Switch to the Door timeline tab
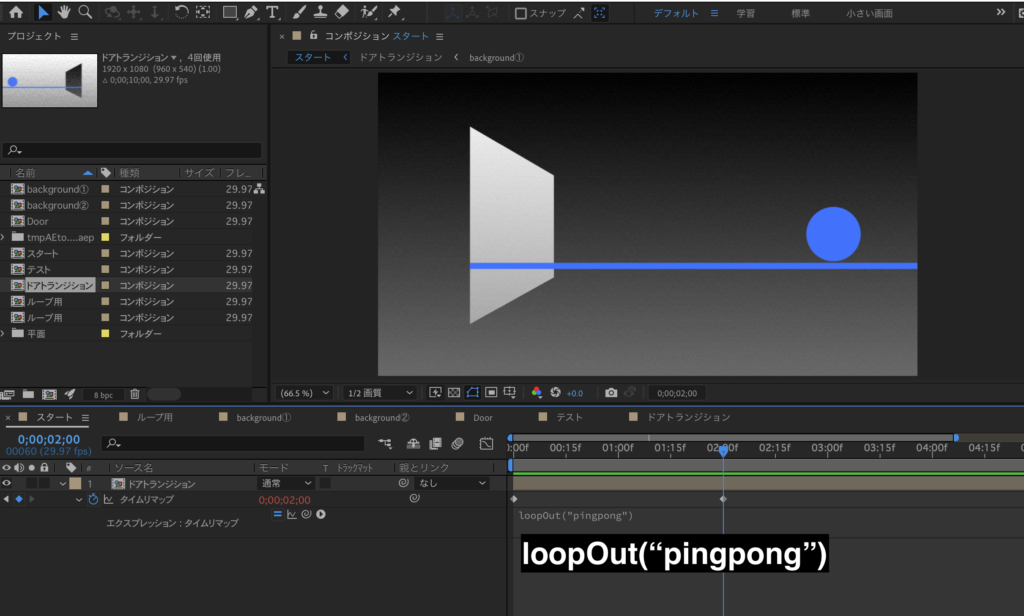Screen dimensions: 1024x616 click(x=482, y=417)
